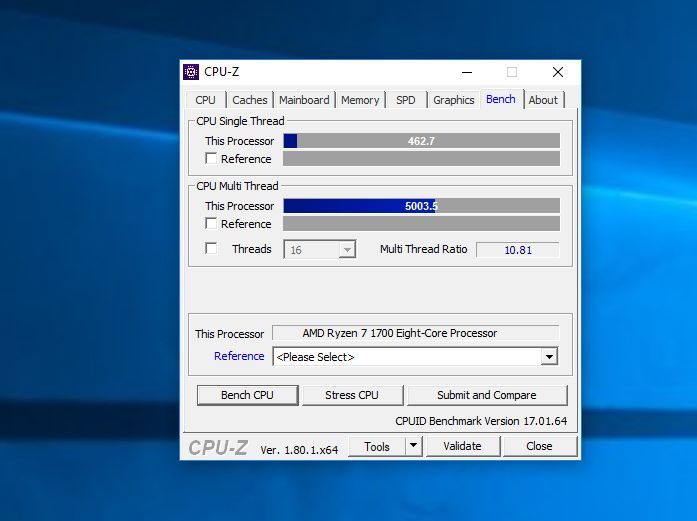Click the Multi Thread Ratio value 10.81

coord(518,250)
